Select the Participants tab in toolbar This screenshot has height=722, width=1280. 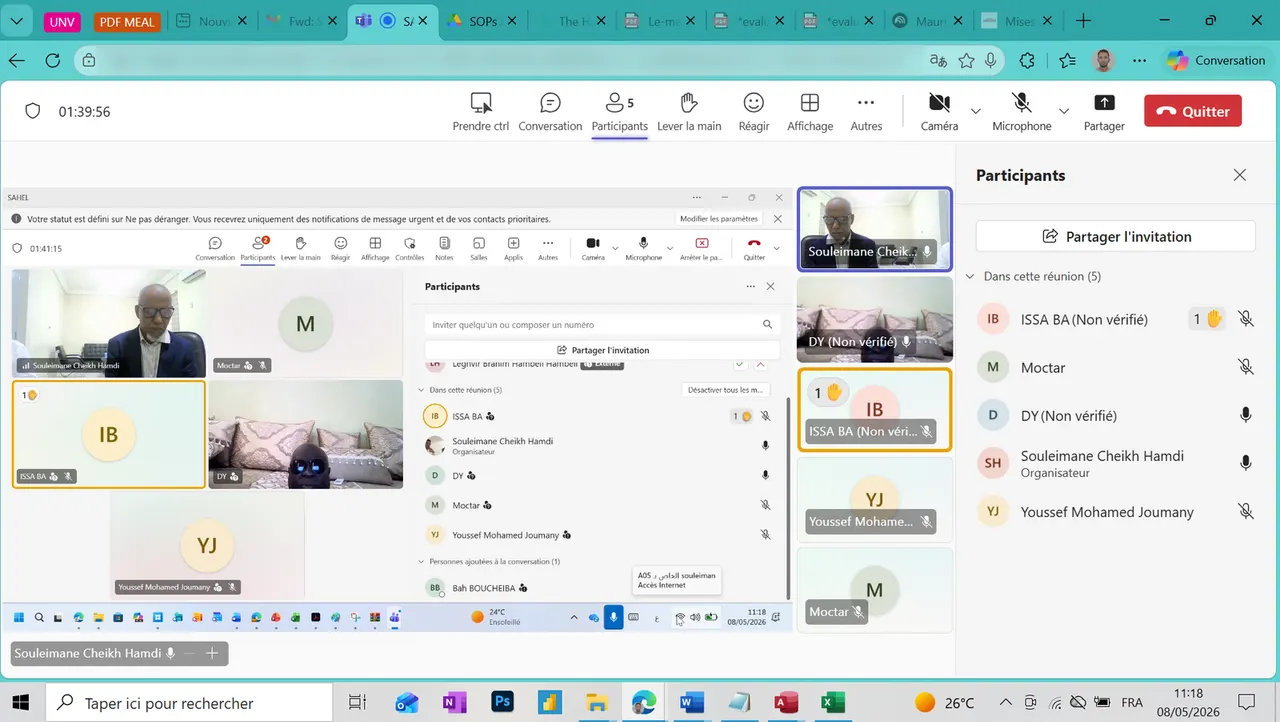pyautogui.click(x=620, y=111)
